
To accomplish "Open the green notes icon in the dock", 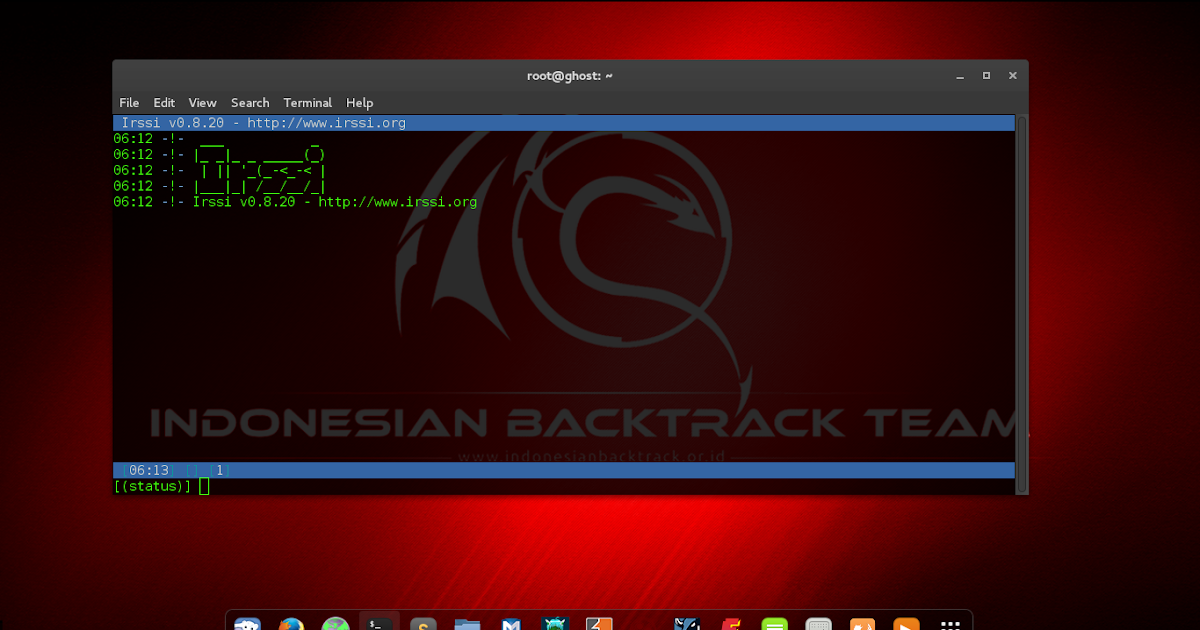I will tap(774, 624).
